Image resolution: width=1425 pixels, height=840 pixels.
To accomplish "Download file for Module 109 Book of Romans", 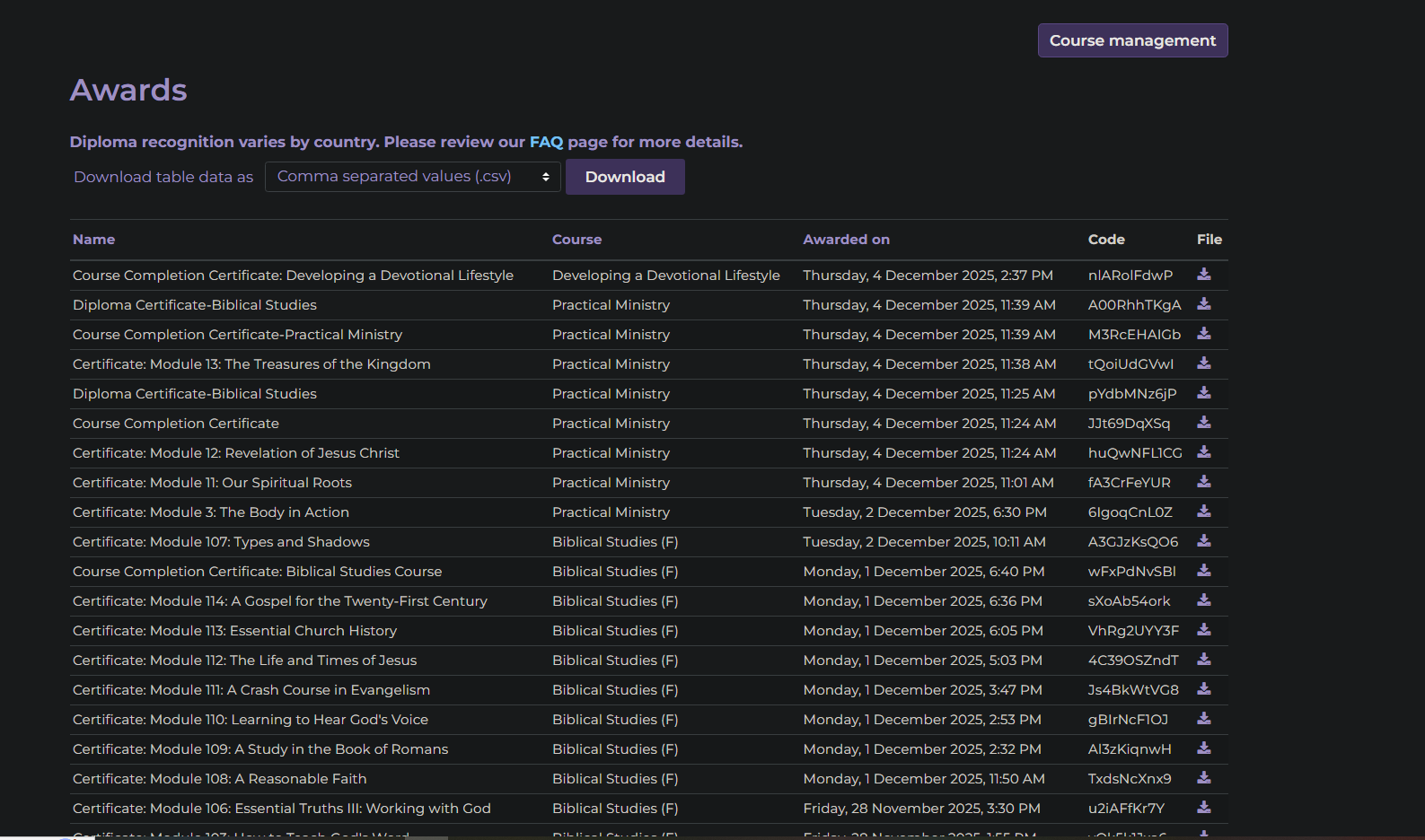I will (x=1204, y=748).
